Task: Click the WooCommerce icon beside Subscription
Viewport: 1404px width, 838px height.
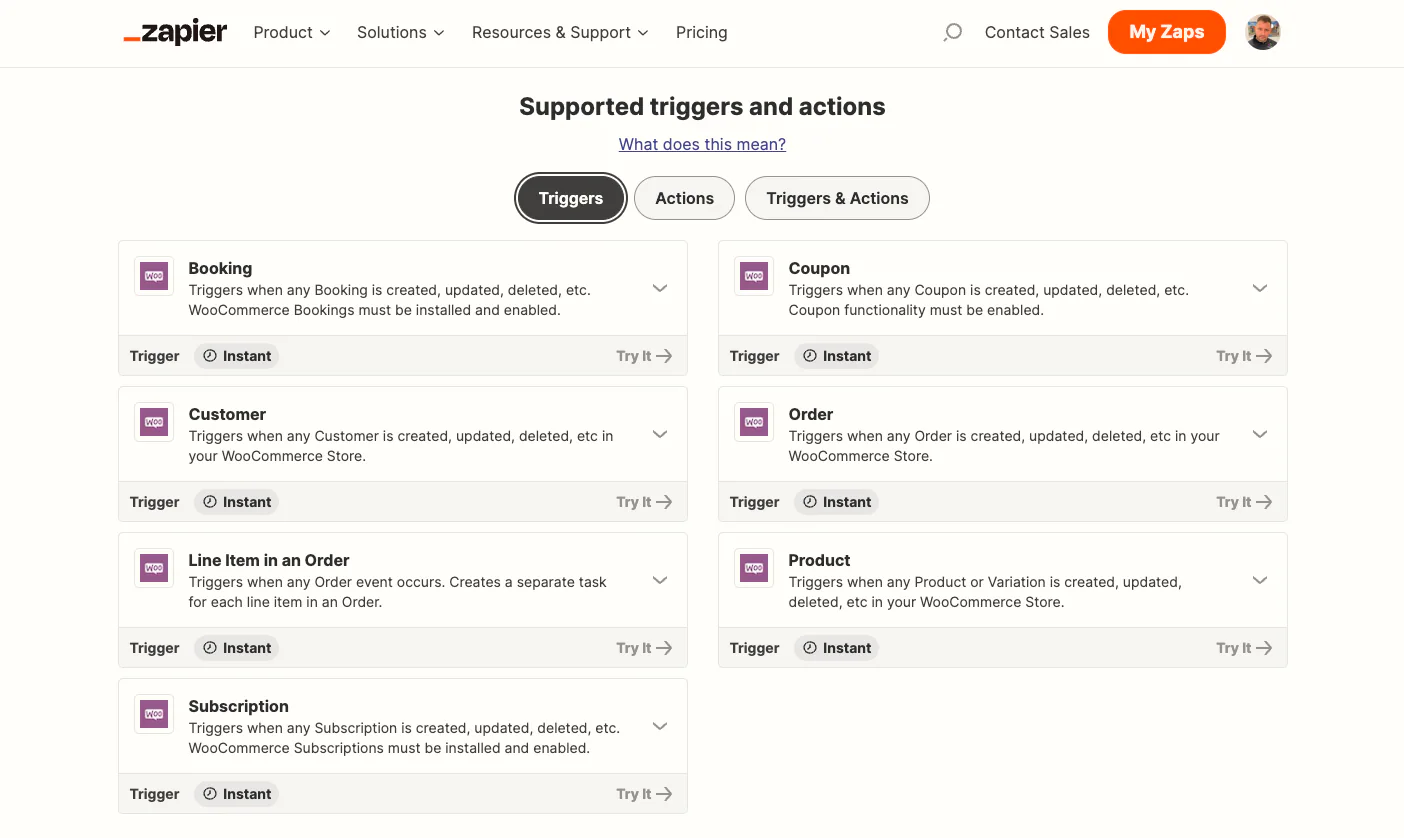Action: [x=154, y=714]
